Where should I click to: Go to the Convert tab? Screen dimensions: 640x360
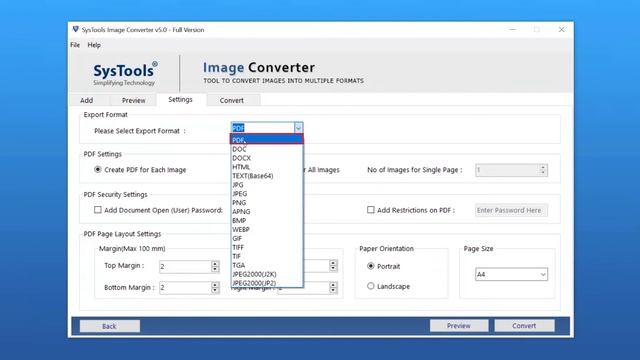(232, 100)
